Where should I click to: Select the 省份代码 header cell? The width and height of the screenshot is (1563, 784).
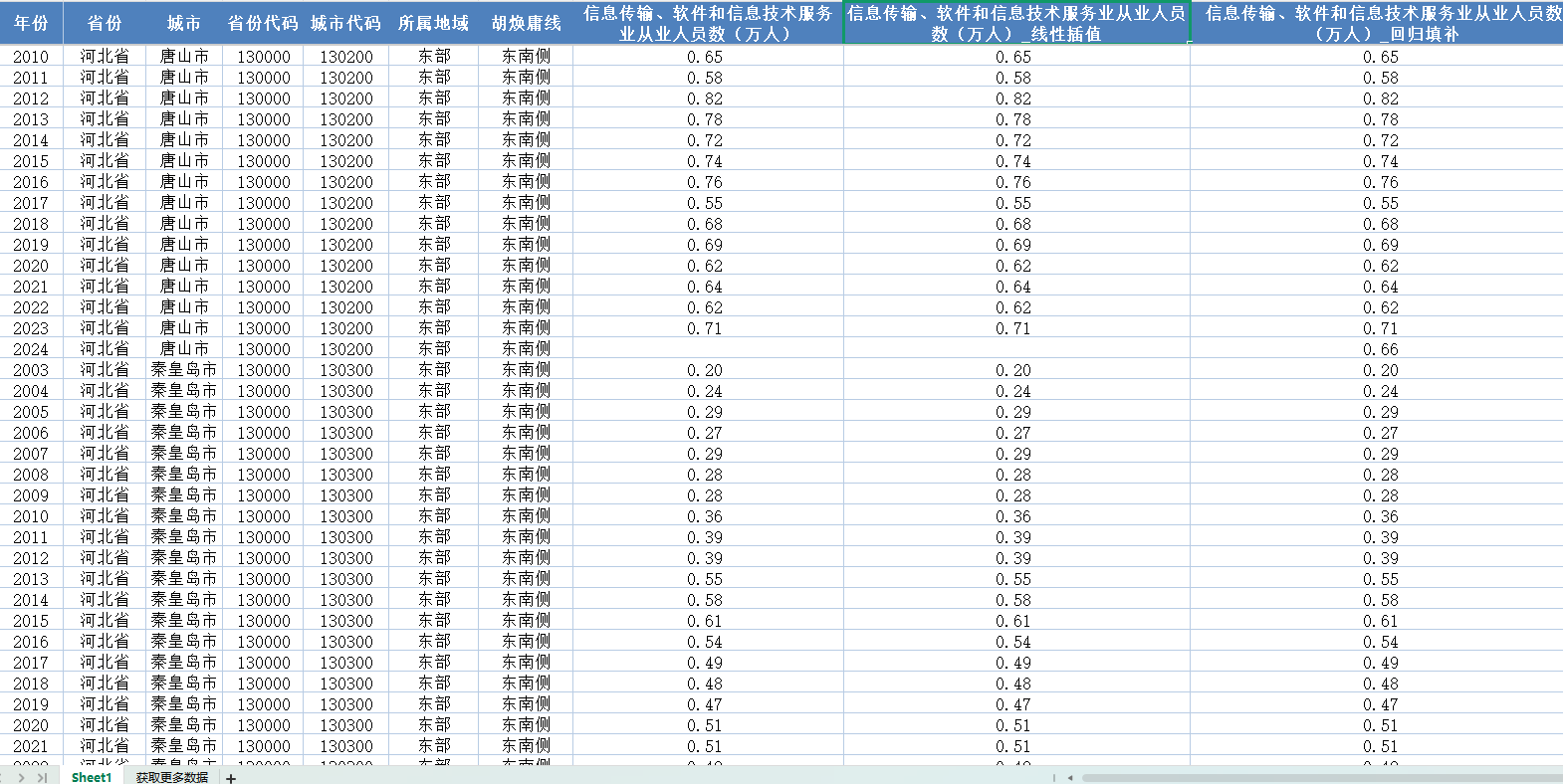pos(264,23)
